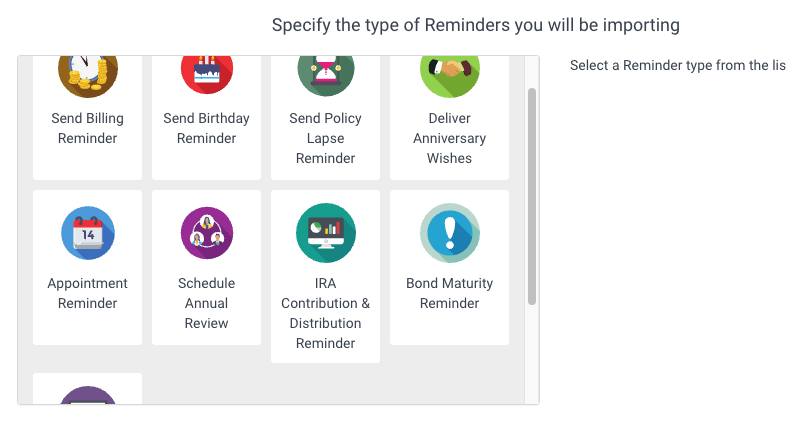This screenshot has width=786, height=432.
Task: Choose the Send Birthday Reminder text
Action: [207, 128]
